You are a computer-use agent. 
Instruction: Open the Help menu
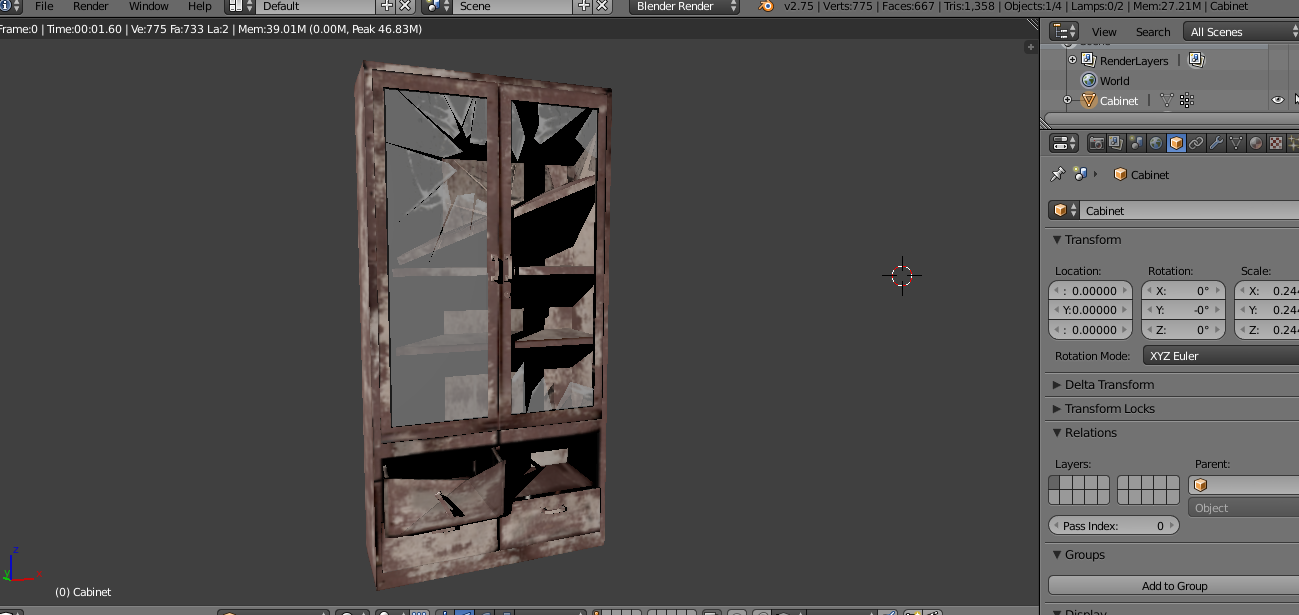(200, 6)
